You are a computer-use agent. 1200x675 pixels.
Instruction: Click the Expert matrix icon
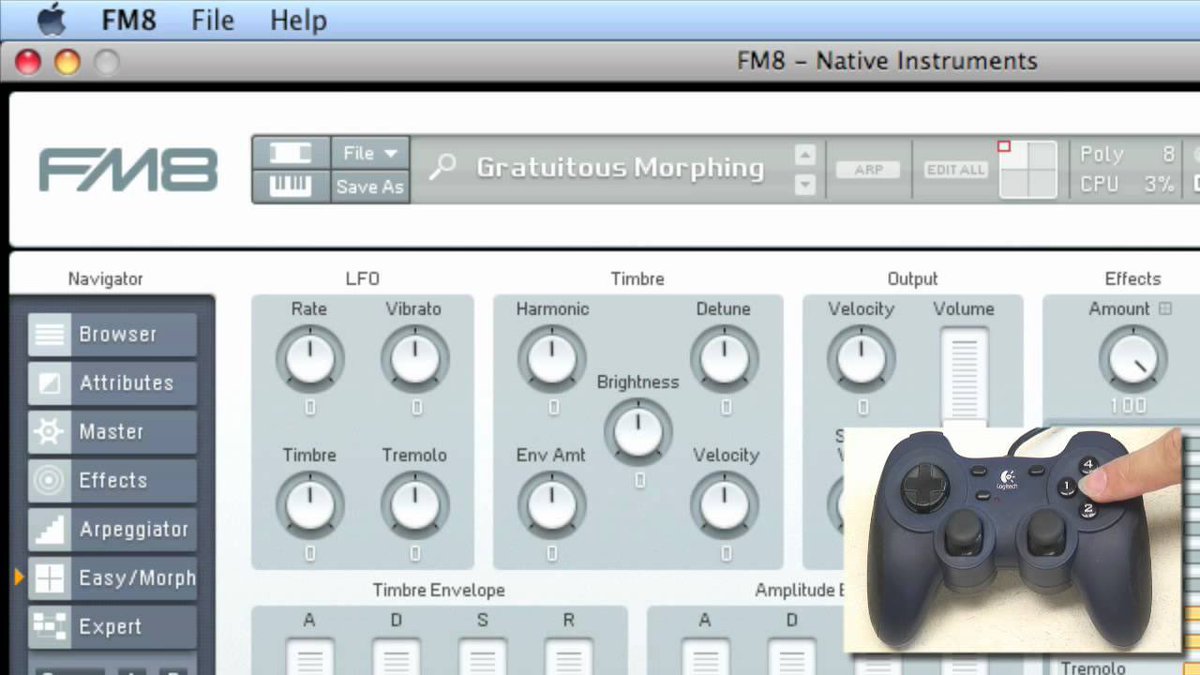click(x=49, y=627)
